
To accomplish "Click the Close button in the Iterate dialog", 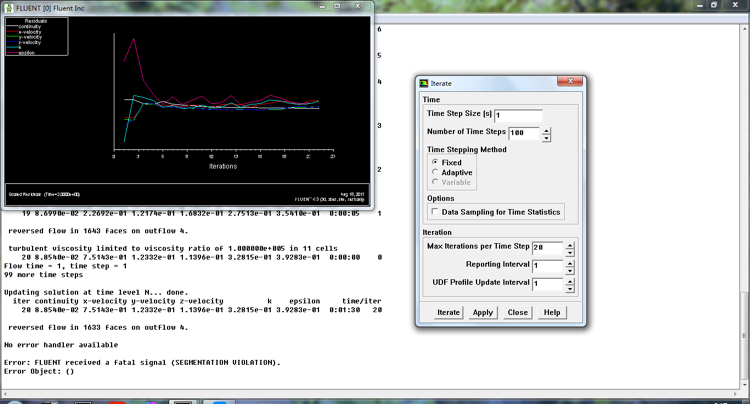I will (517, 312).
